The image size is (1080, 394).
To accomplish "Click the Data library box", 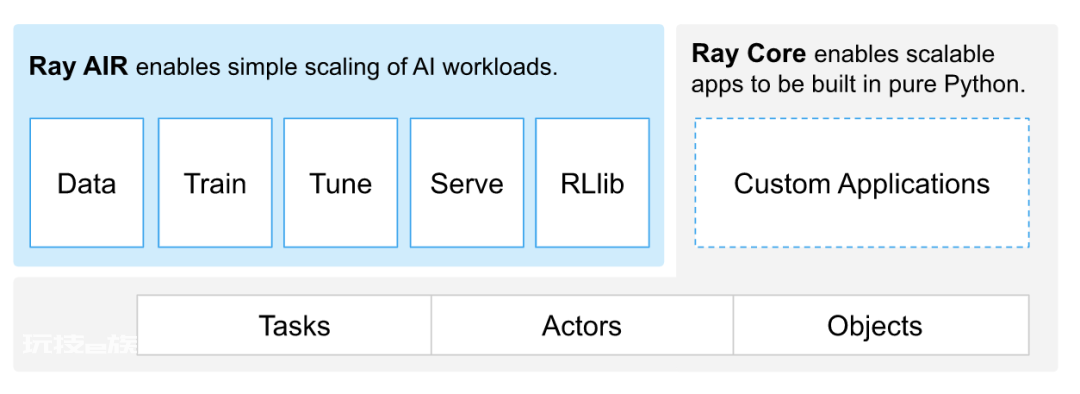I will point(87,183).
